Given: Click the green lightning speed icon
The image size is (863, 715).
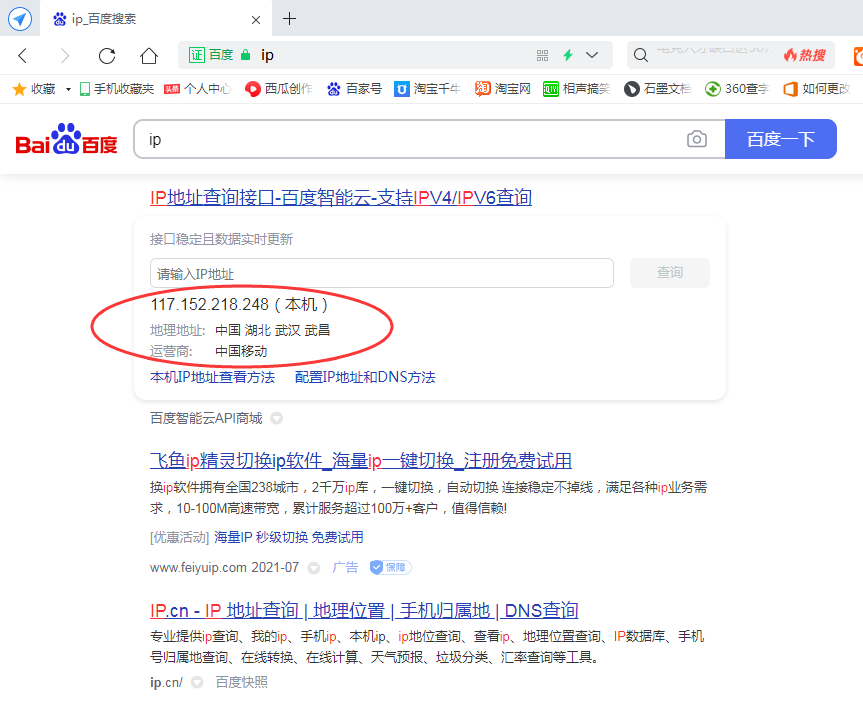Looking at the screenshot, I should (566, 55).
